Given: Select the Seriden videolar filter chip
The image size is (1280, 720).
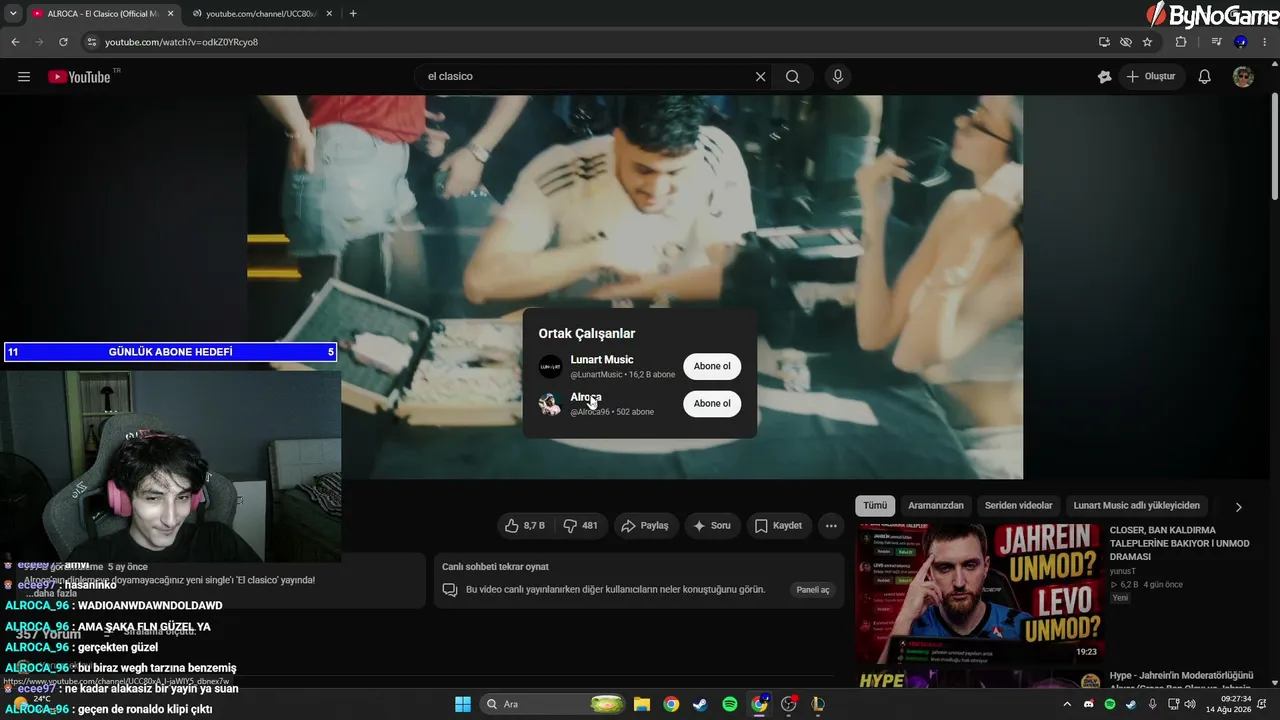Looking at the screenshot, I should (x=1018, y=506).
